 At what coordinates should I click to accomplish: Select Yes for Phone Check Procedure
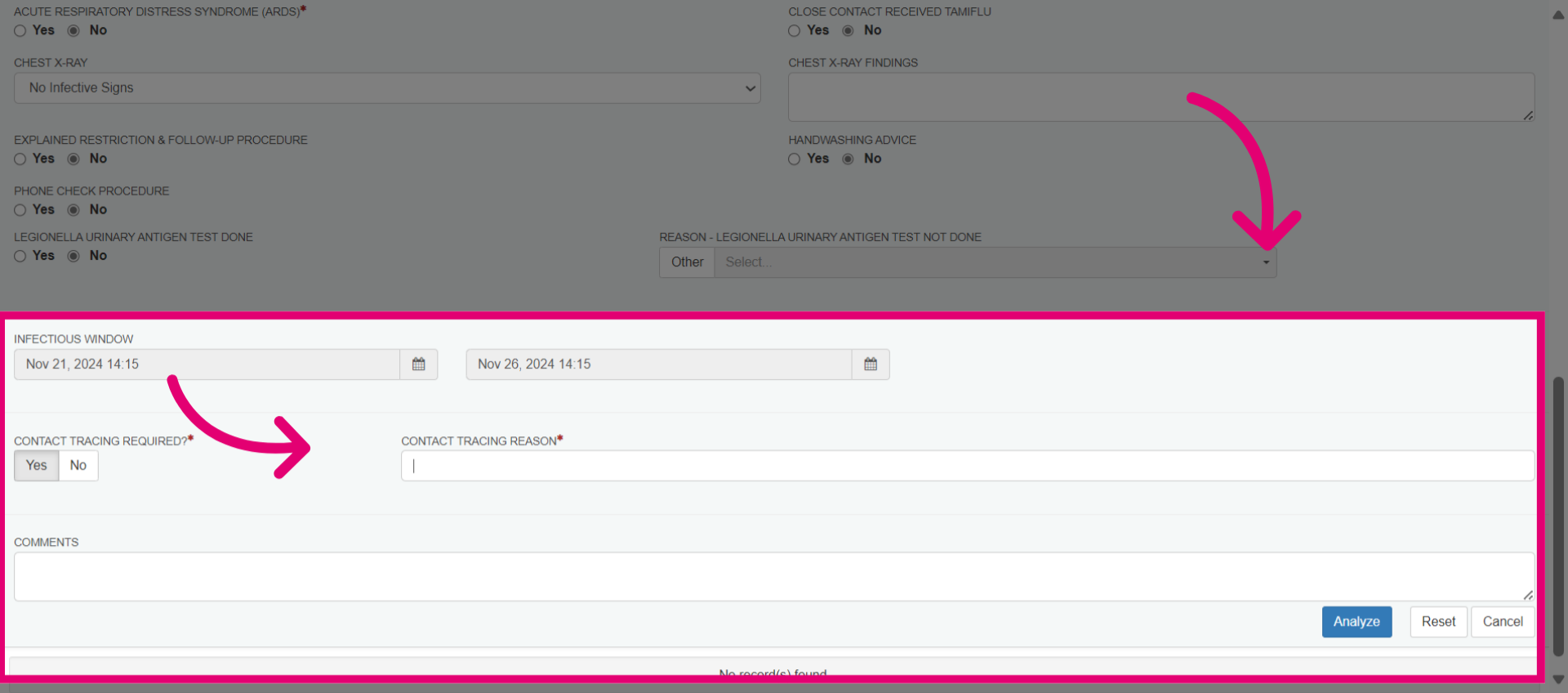click(20, 210)
